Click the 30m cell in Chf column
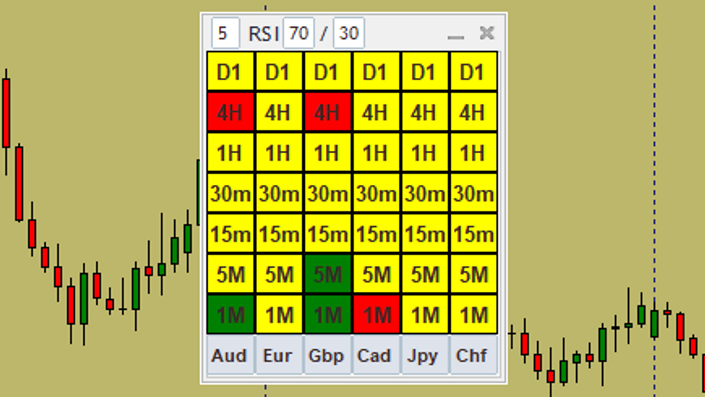705x397 pixels. [473, 193]
